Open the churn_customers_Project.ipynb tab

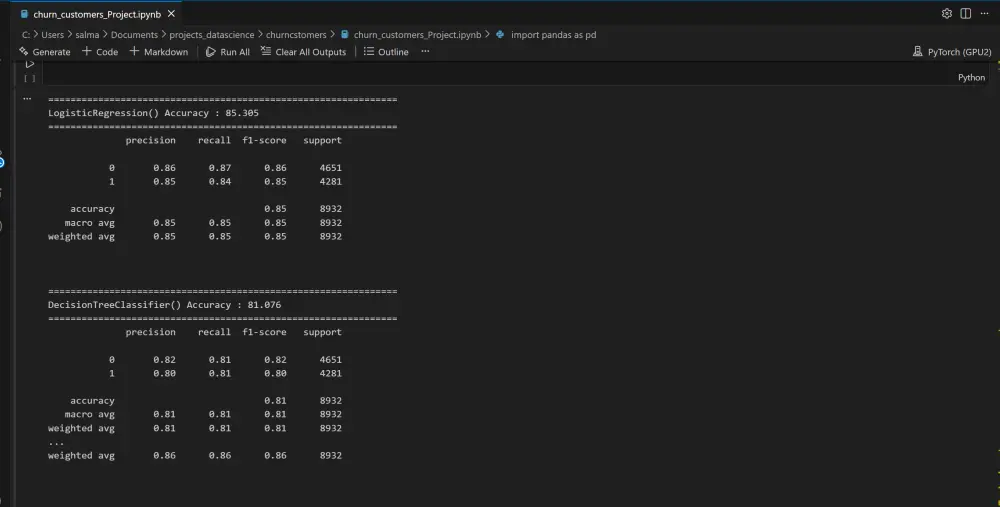97,14
